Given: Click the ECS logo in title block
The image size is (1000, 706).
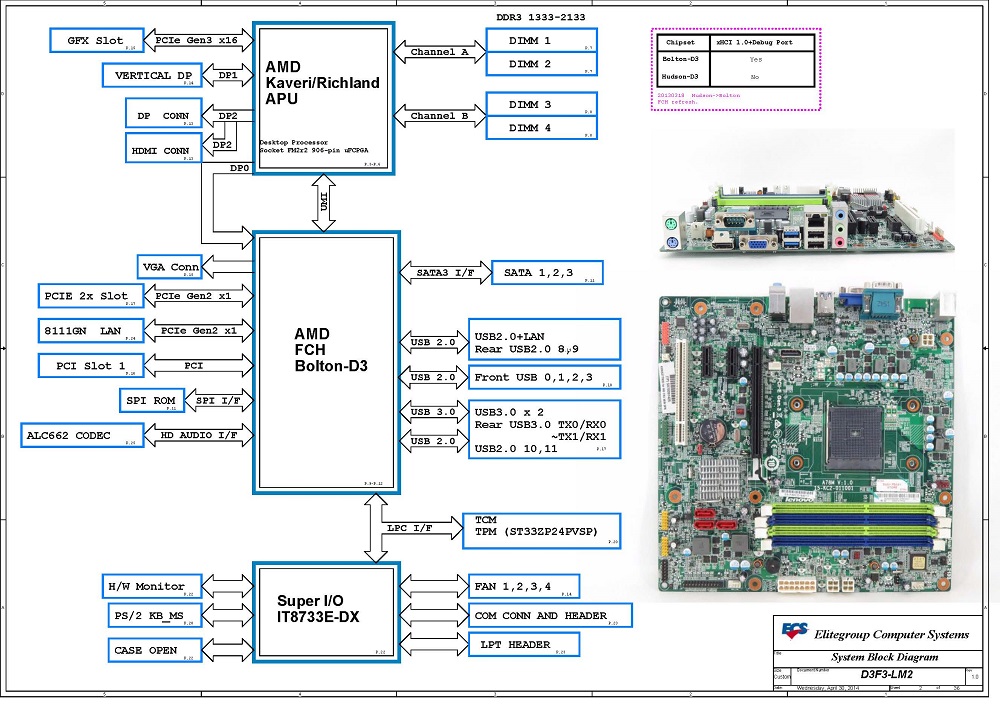Looking at the screenshot, I should pos(795,631).
